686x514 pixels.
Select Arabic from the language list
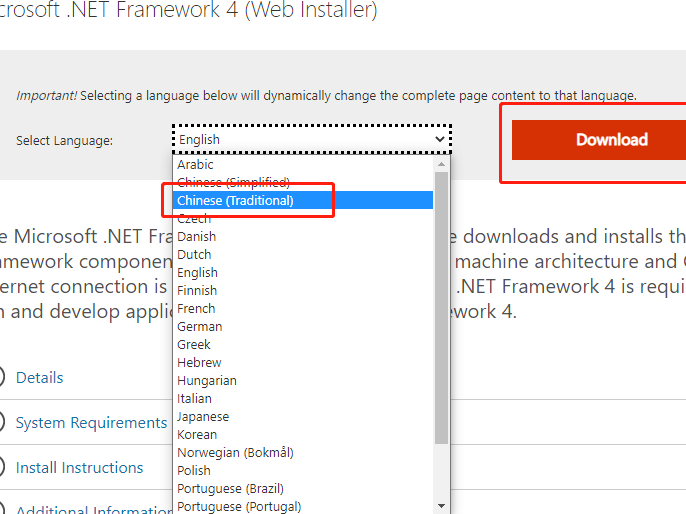point(303,164)
